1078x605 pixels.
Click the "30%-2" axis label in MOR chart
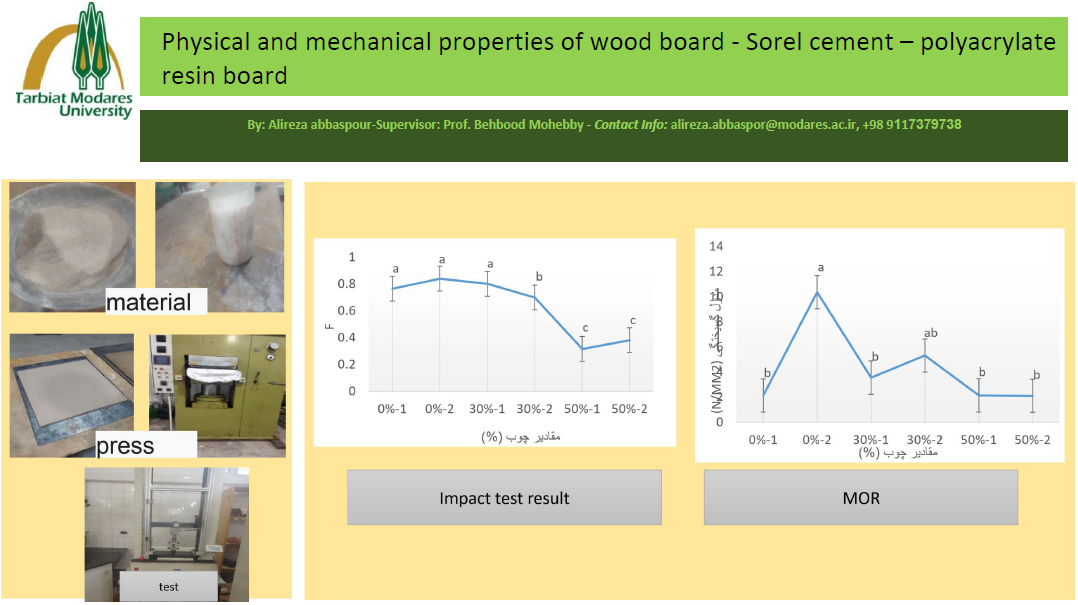[924, 441]
